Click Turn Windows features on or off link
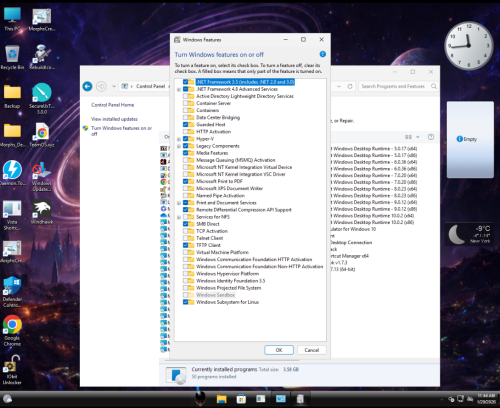Viewport: 500px width, 408px height. click(x=121, y=131)
